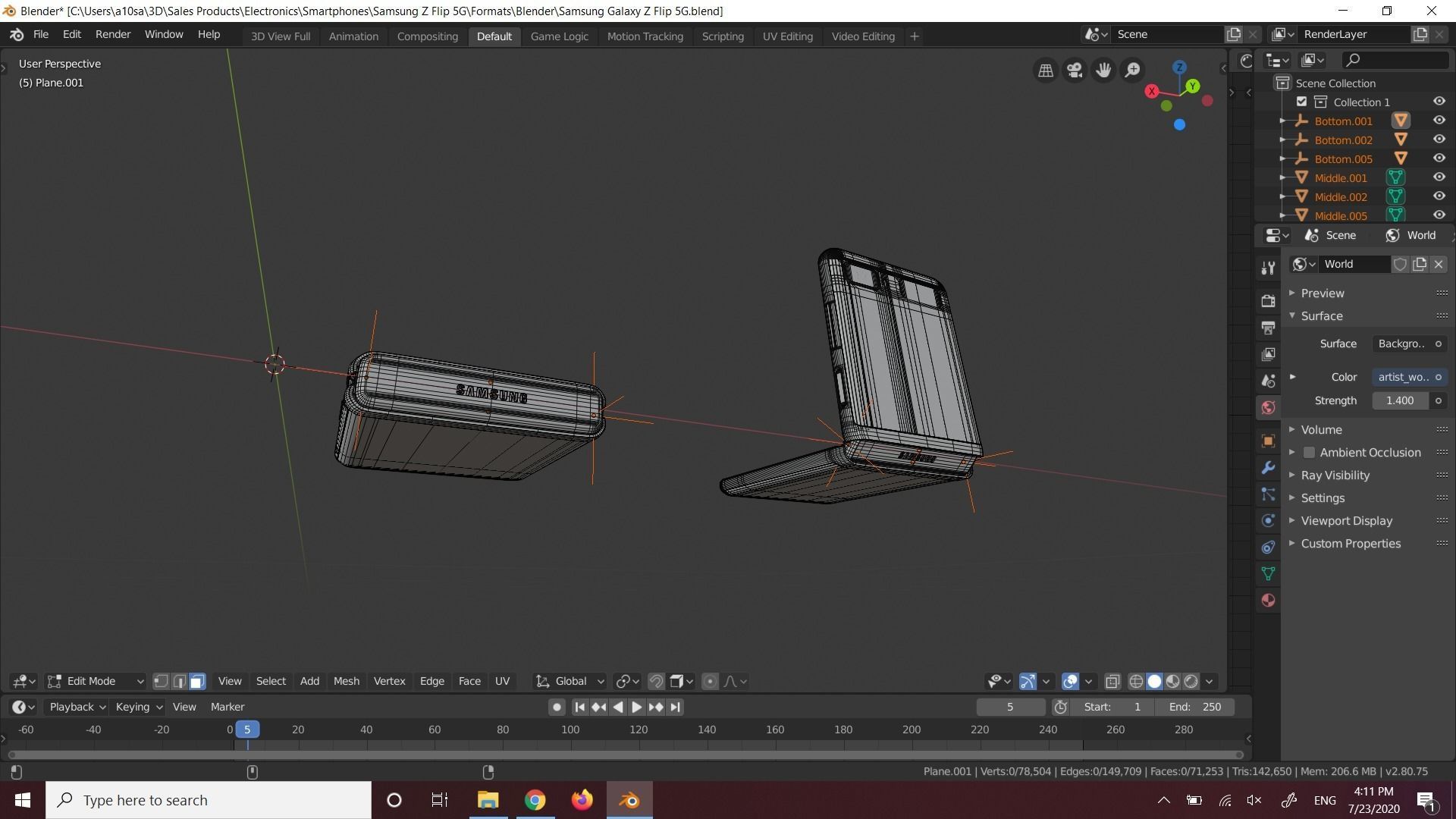Toggle snapping magnet icon
The width and height of the screenshot is (1456, 819).
pyautogui.click(x=656, y=681)
